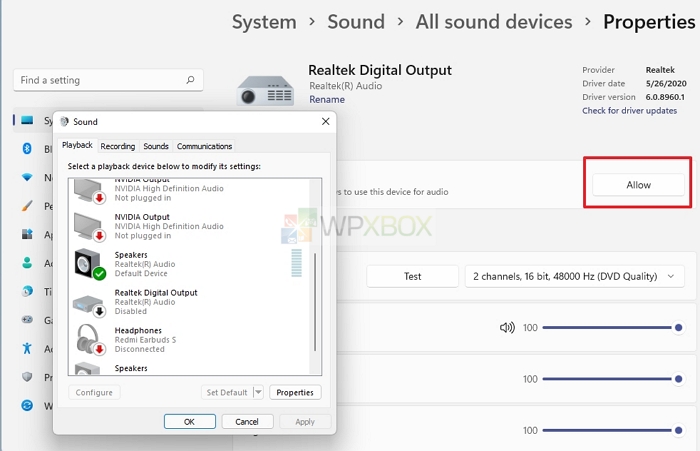Click the Rename link under Realtek(R) Audio
The image size is (700, 451).
point(327,100)
